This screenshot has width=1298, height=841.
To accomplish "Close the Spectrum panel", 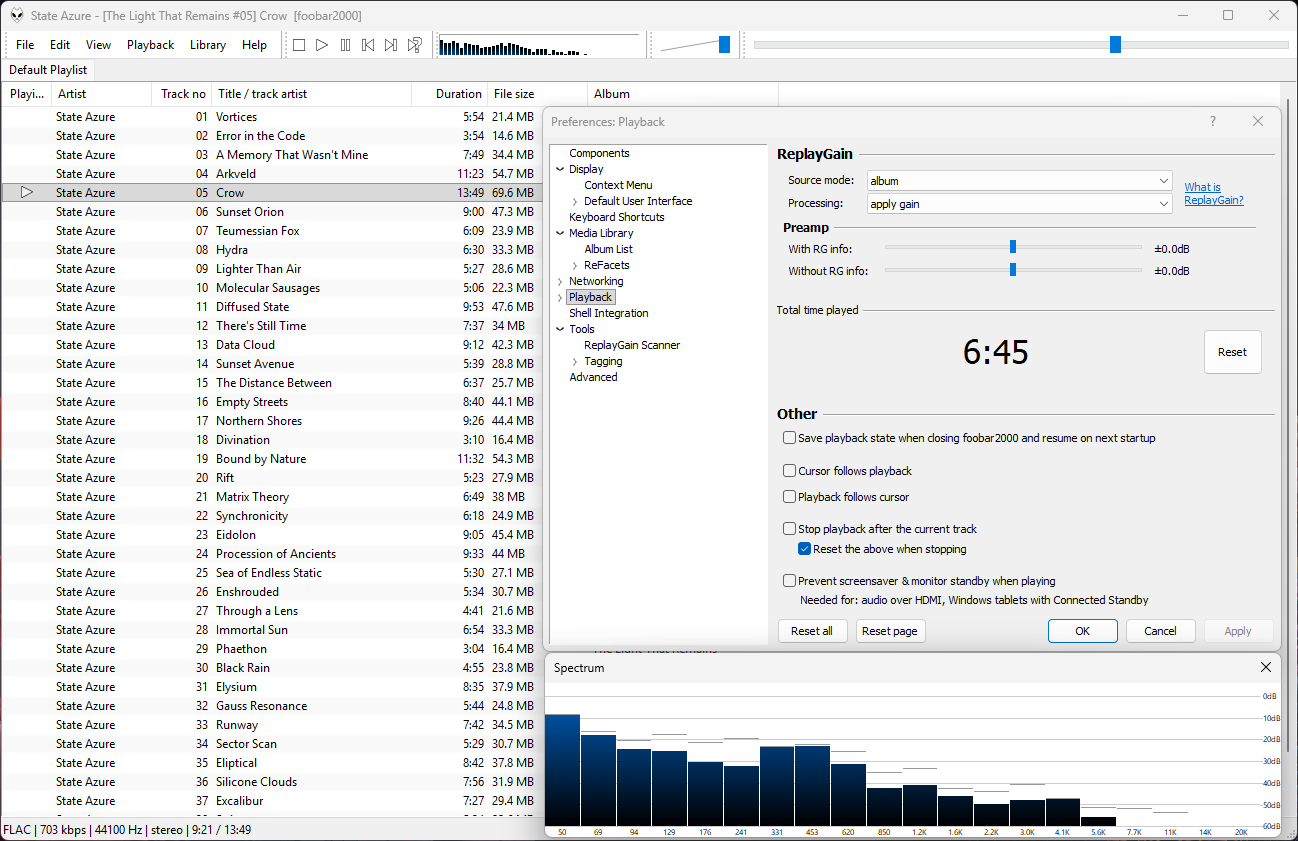I will [x=1265, y=667].
